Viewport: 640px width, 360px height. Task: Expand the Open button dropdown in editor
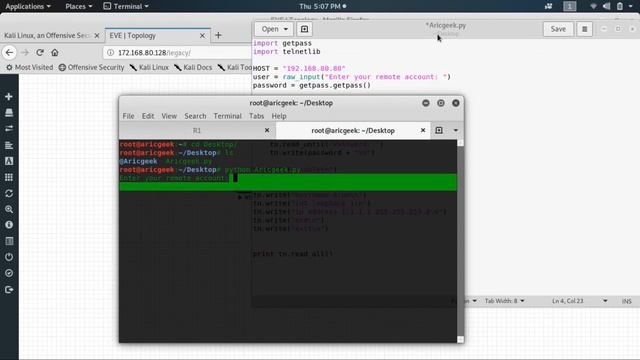pos(286,29)
